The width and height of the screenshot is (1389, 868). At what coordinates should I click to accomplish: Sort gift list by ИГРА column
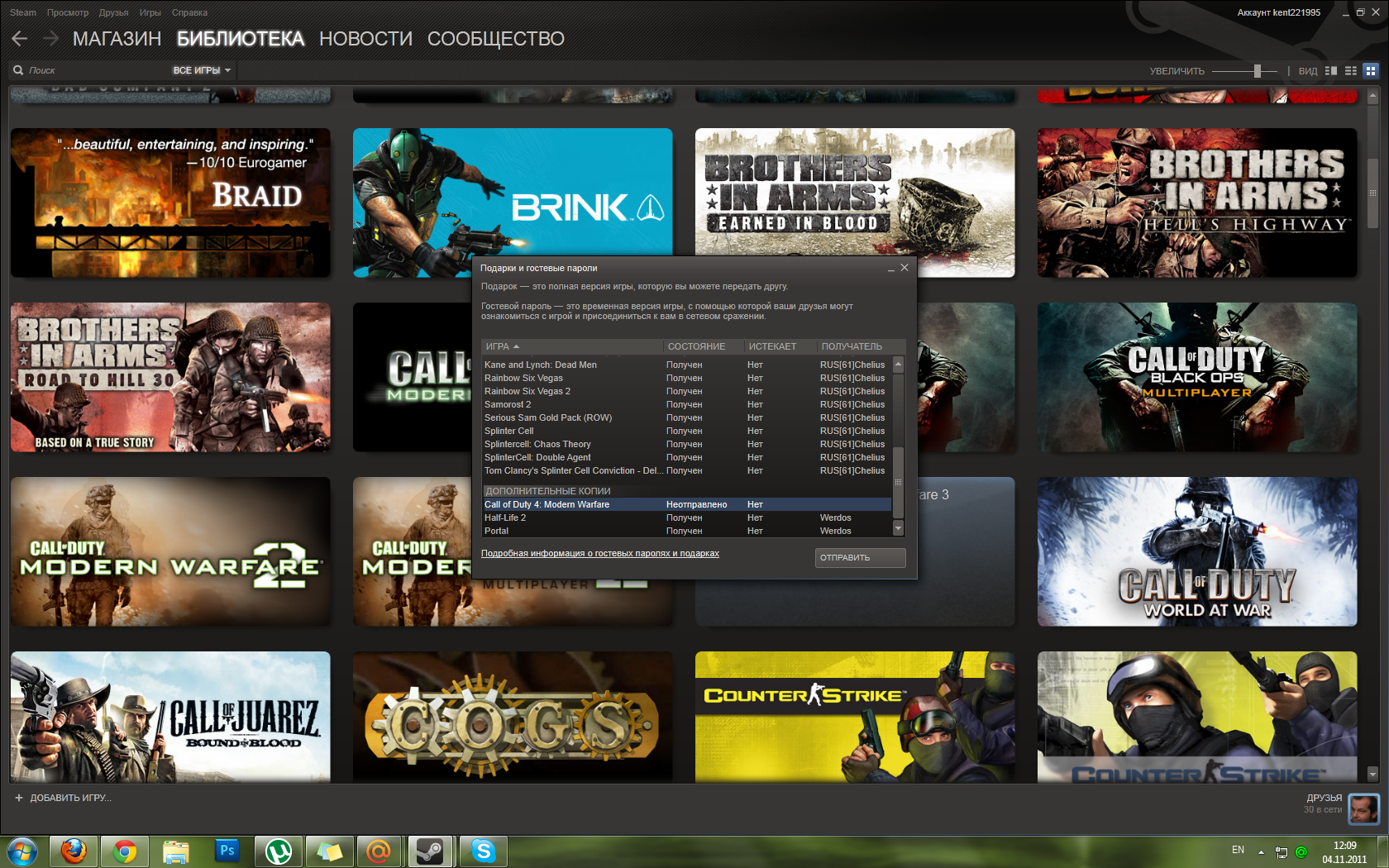tap(572, 346)
